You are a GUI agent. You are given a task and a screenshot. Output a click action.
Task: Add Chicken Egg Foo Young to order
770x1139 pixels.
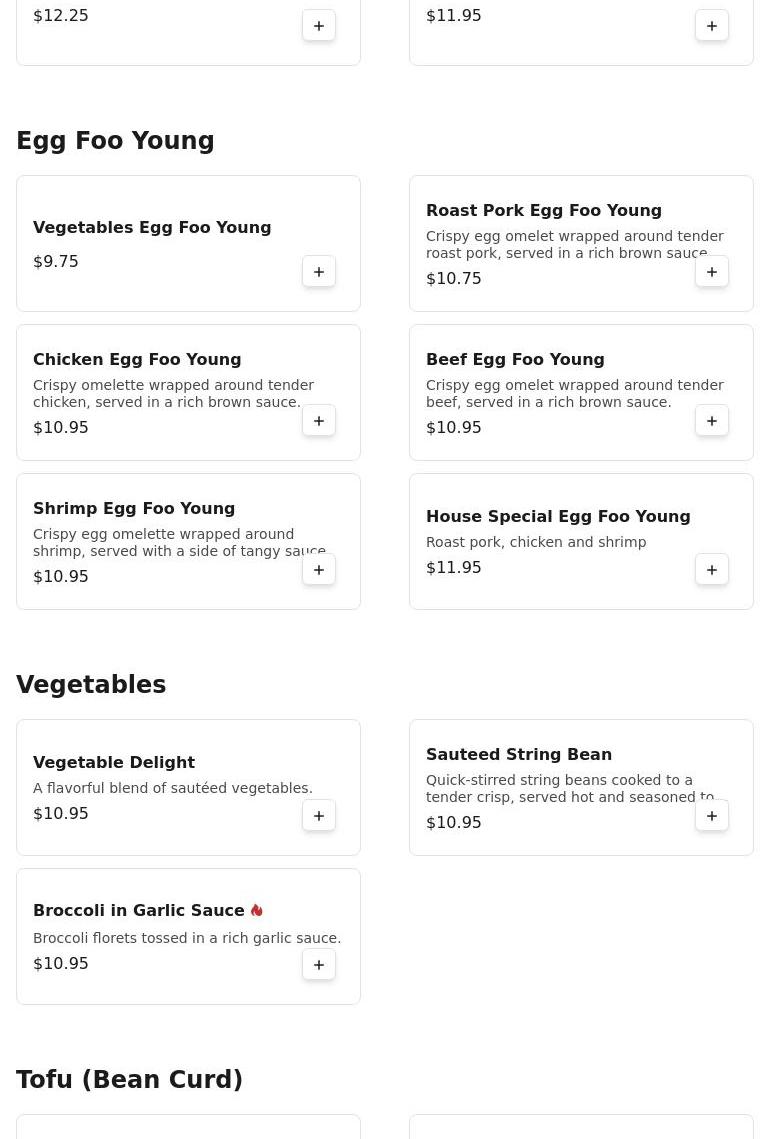(319, 421)
